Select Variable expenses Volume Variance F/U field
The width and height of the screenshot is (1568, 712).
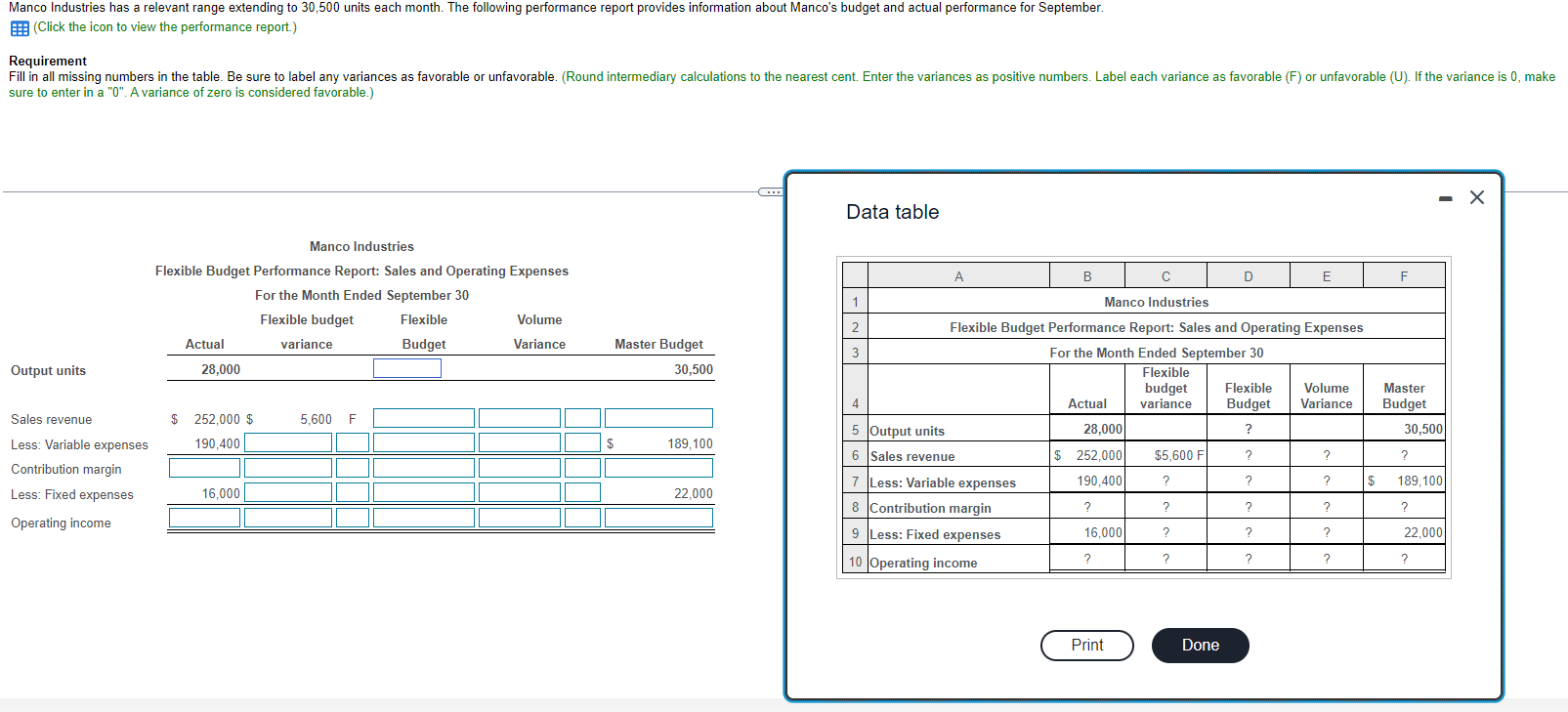tap(582, 442)
